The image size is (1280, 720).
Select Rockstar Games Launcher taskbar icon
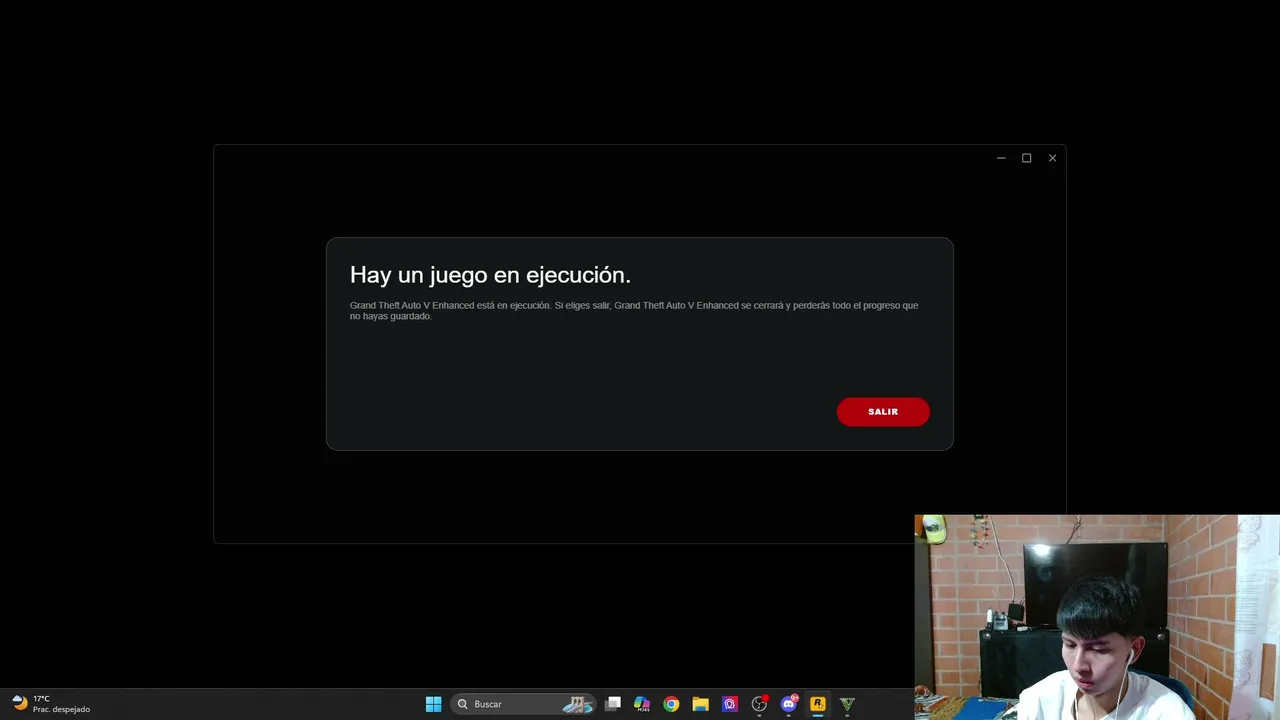click(818, 704)
